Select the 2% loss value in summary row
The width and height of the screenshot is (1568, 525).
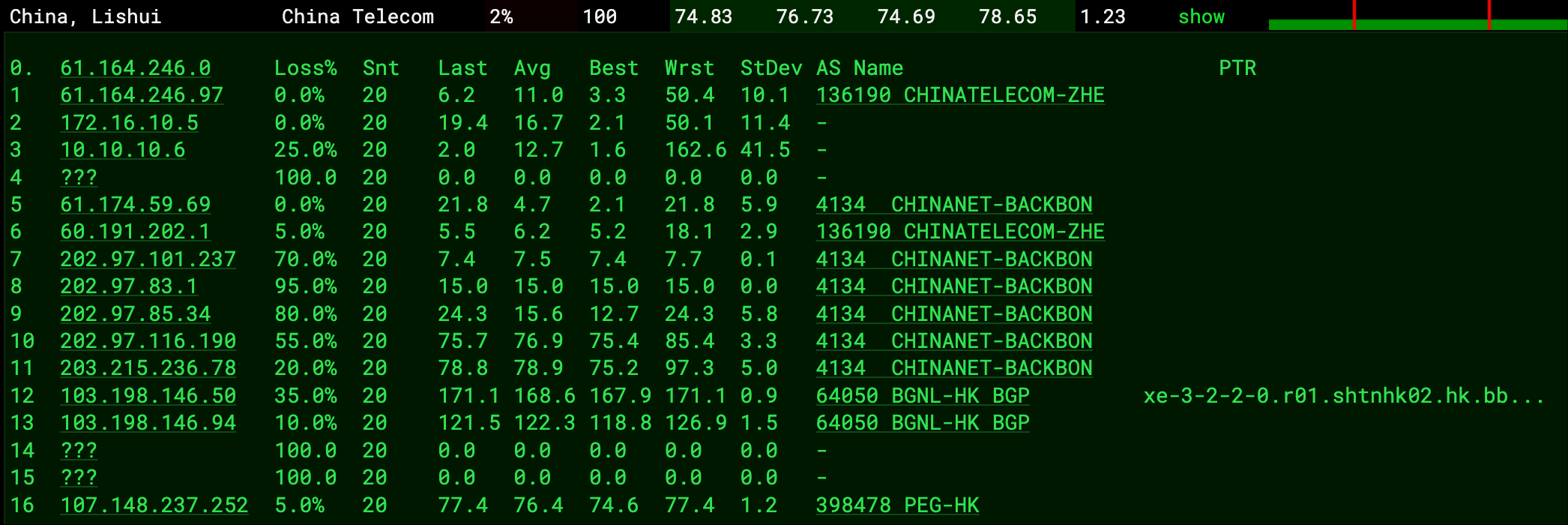[501, 16]
